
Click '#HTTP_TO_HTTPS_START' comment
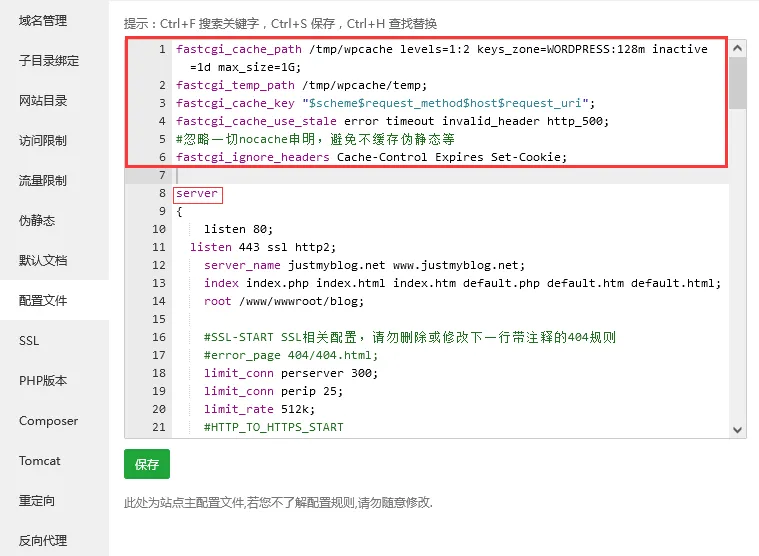tap(273, 427)
